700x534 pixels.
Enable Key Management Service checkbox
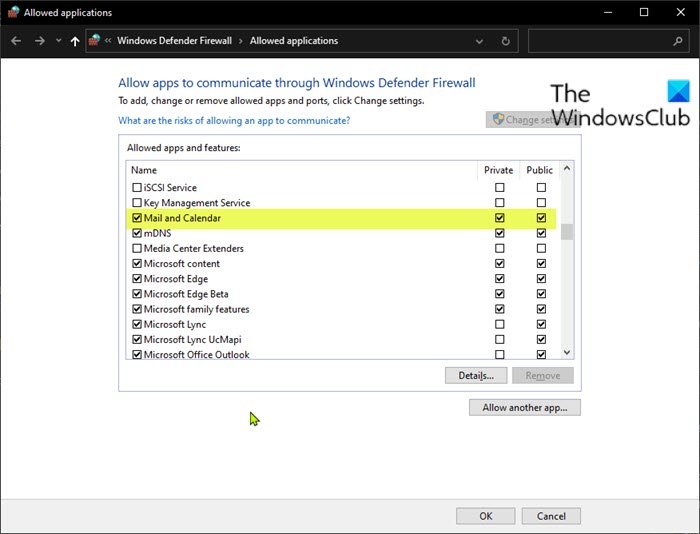click(x=137, y=203)
